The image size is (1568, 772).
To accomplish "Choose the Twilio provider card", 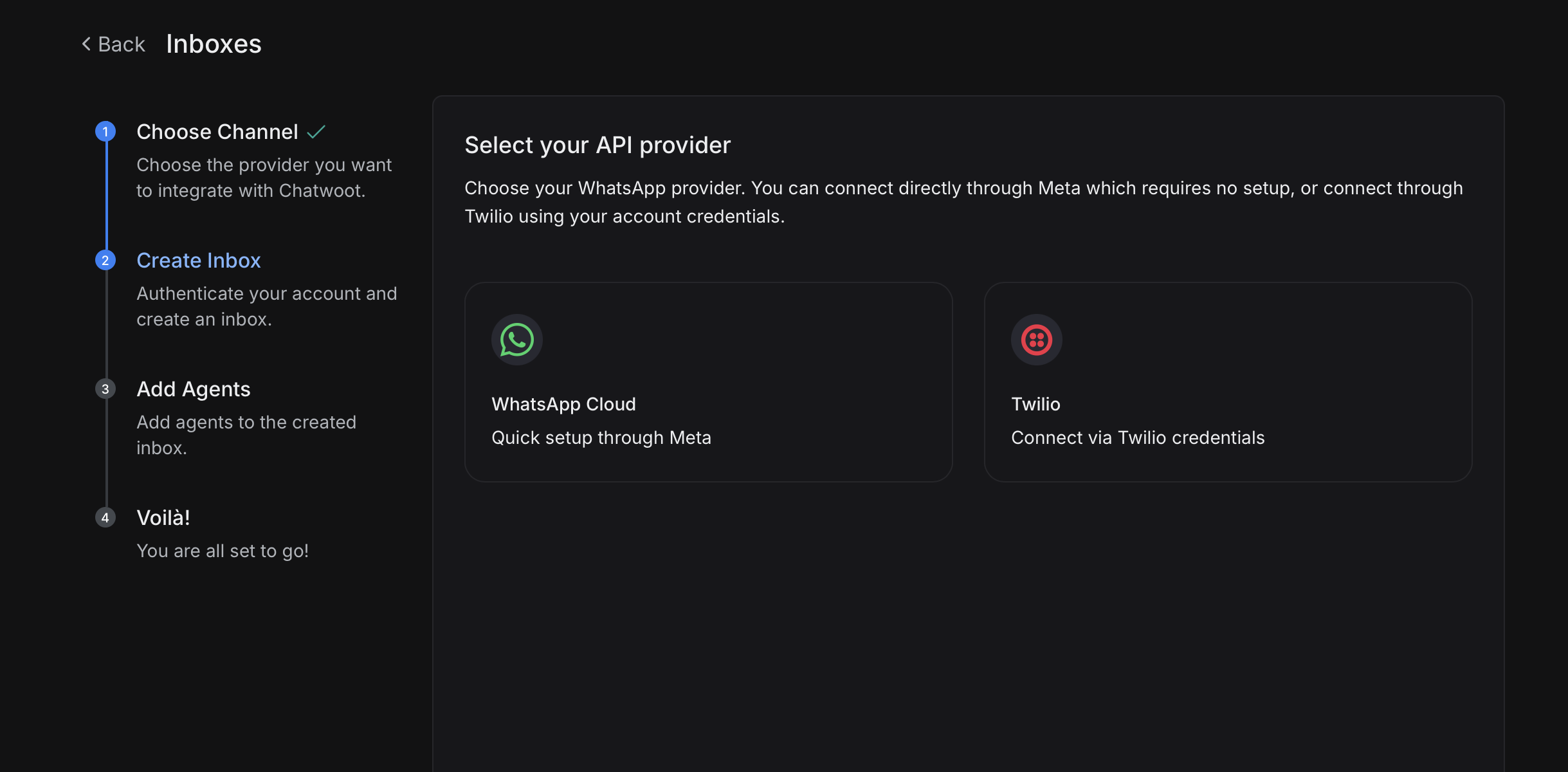I will point(1228,381).
